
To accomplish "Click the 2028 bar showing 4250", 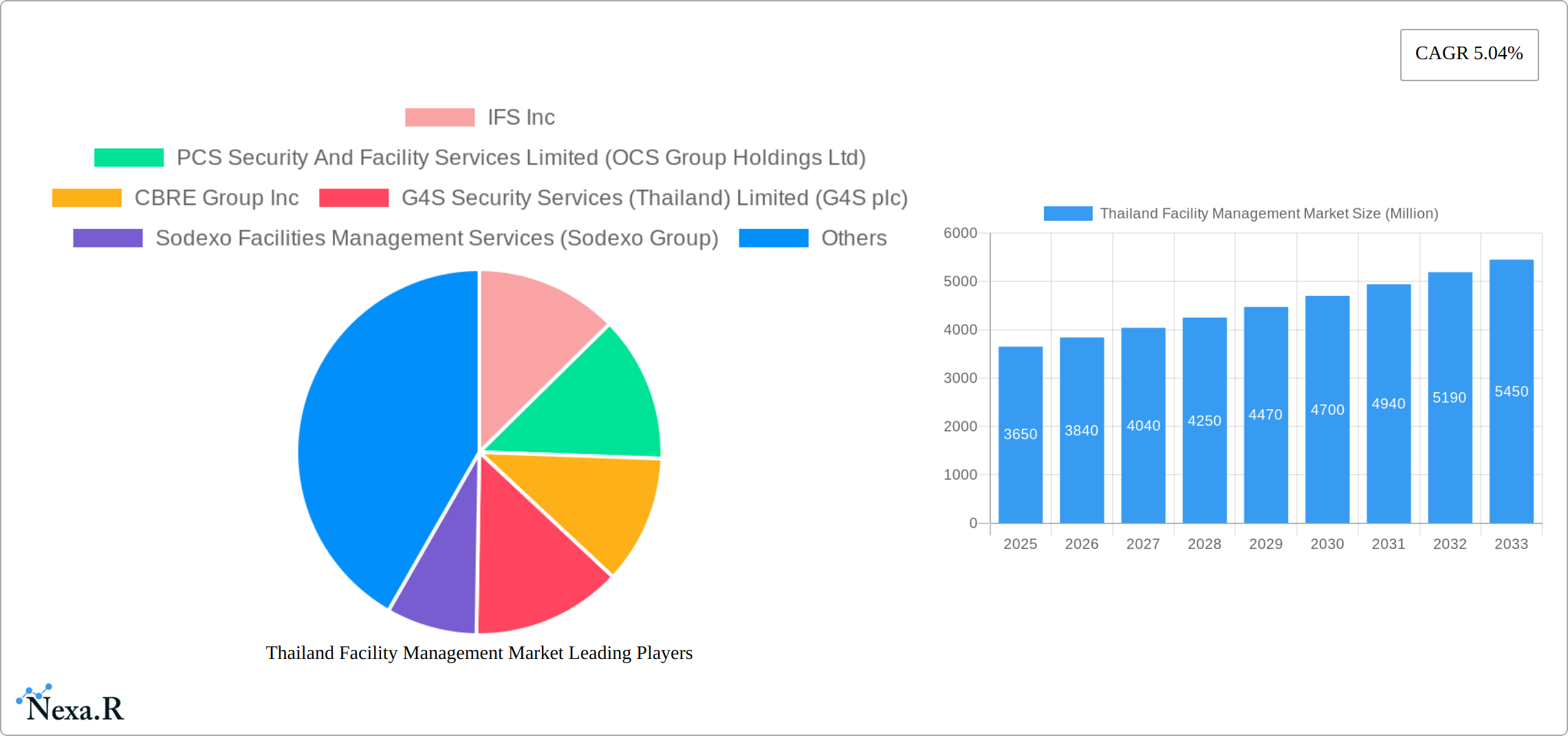I will click(1204, 420).
